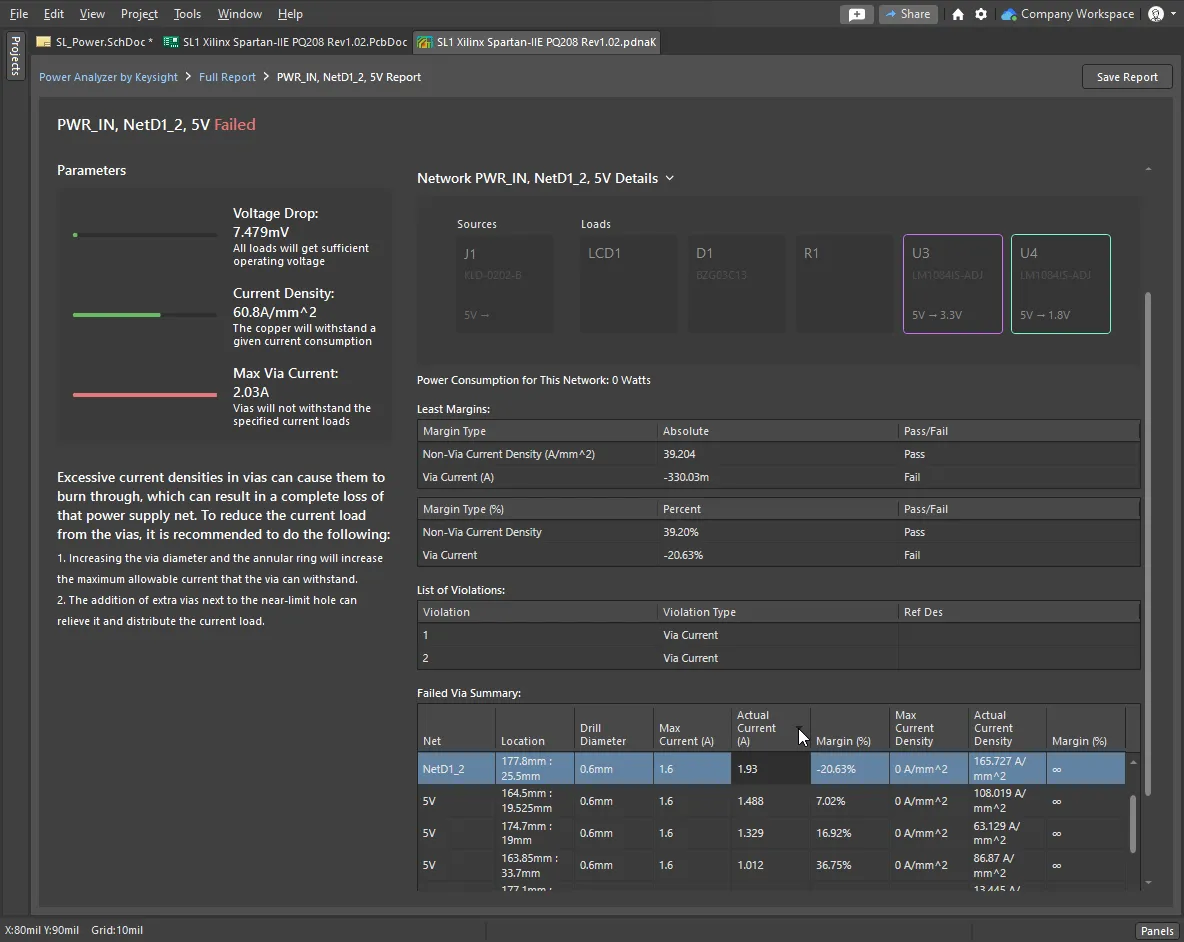Click the Company Workspace cloud icon
This screenshot has width=1184, height=942.
(1009, 14)
